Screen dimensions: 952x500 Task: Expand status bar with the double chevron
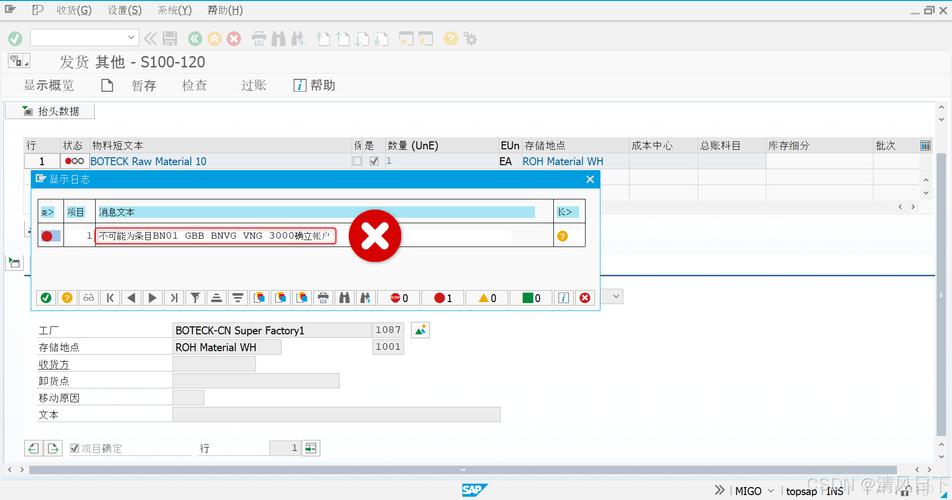tap(719, 490)
